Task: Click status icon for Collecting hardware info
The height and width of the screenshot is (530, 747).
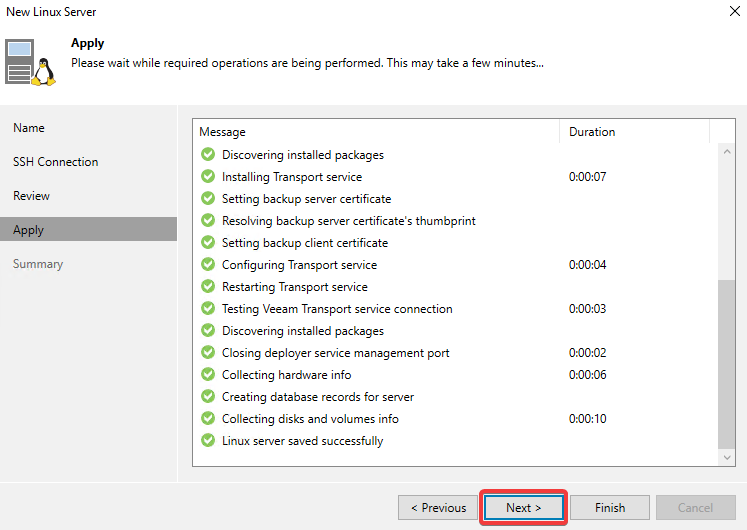Action: point(208,374)
